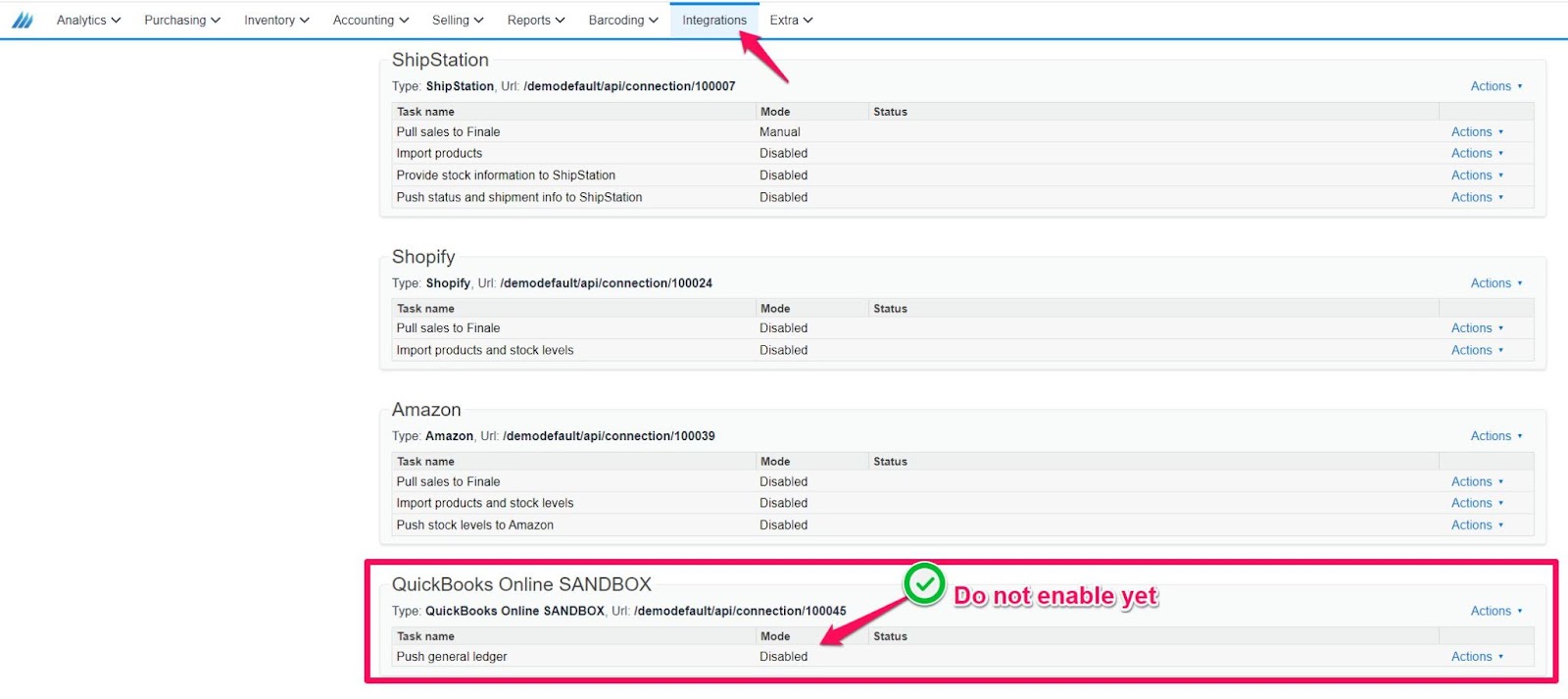Open Actions for Shopify Pull sales to Finale
This screenshot has height=699, width=1568.
[x=1477, y=328]
